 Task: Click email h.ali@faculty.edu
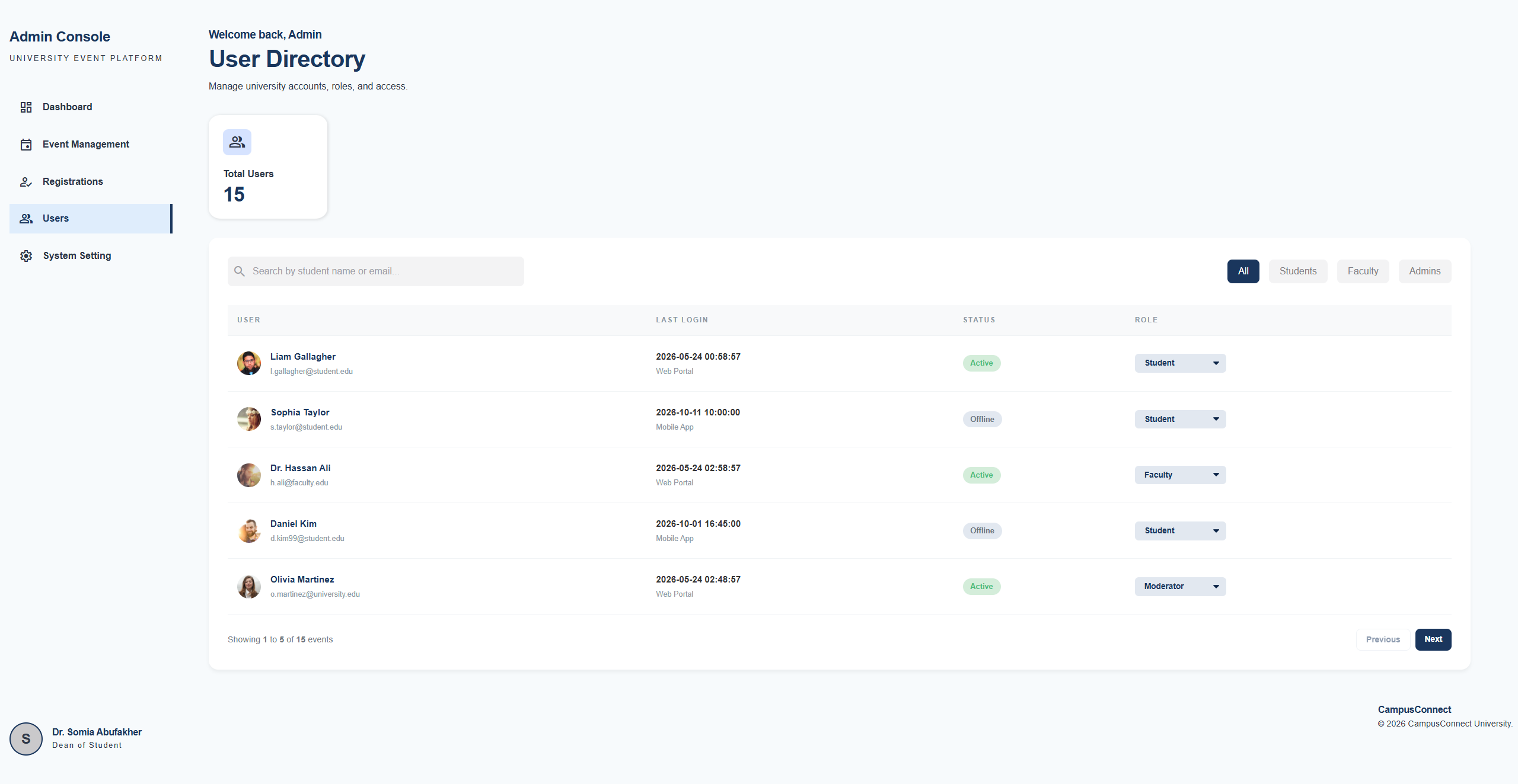pos(299,483)
